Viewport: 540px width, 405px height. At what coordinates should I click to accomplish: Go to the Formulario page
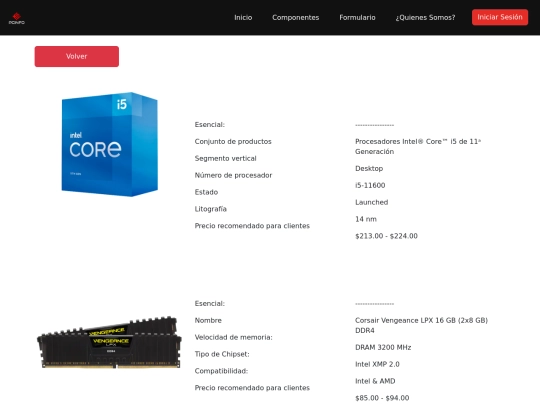(357, 18)
